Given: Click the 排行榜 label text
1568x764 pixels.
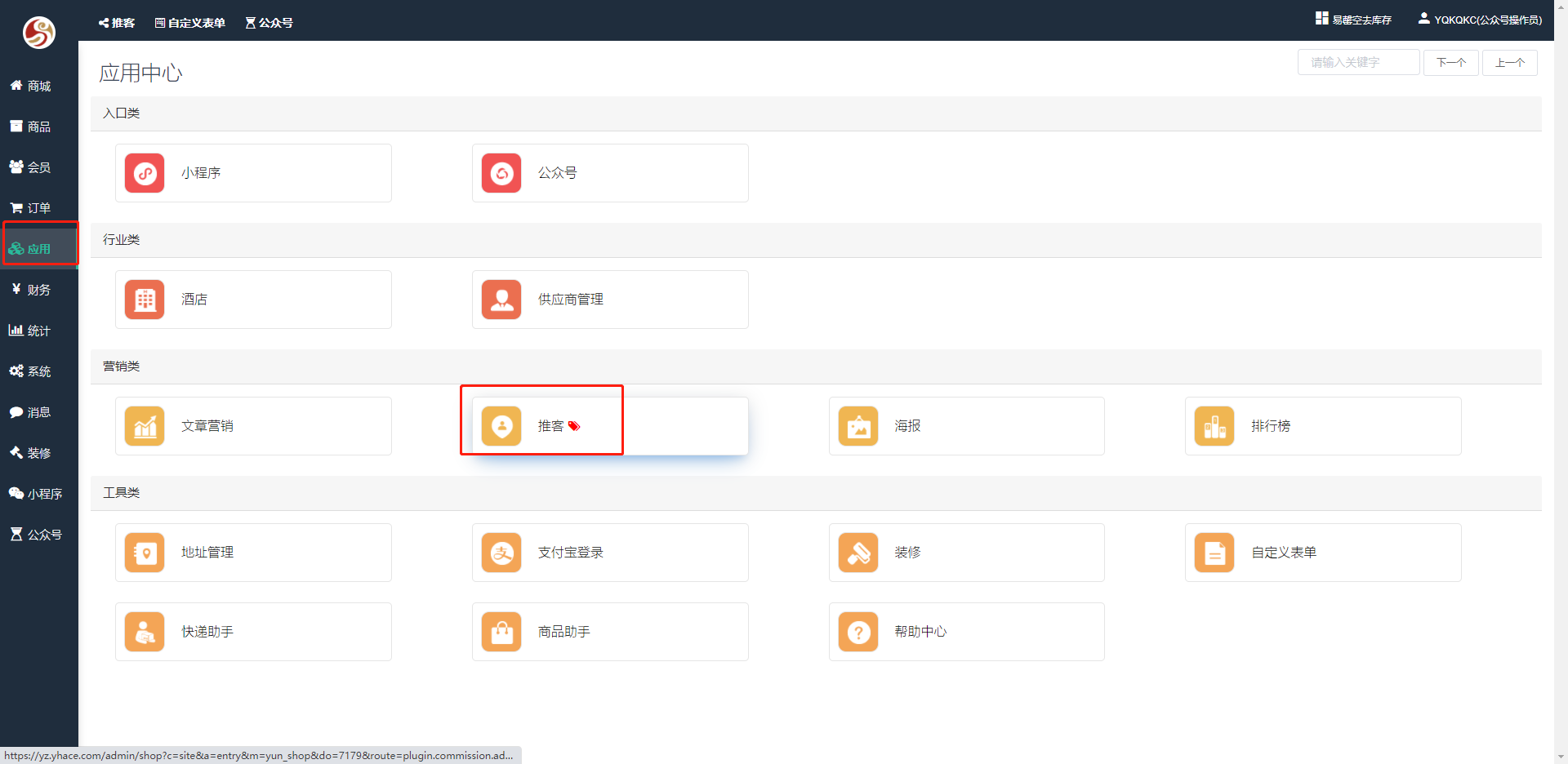Looking at the screenshot, I should (x=1271, y=426).
